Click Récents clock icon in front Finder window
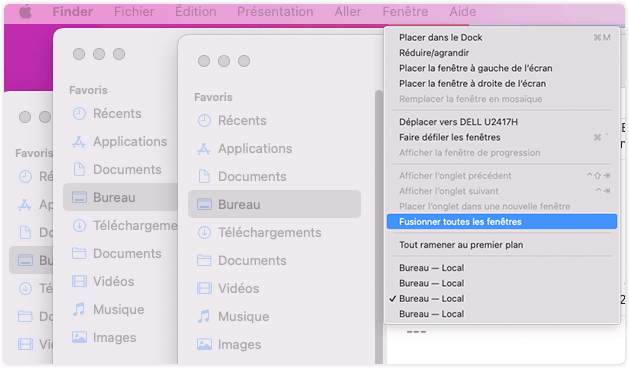This screenshot has height=368, width=629. [204, 120]
